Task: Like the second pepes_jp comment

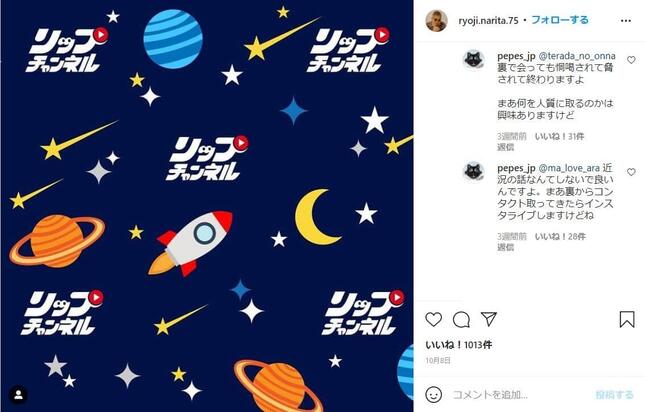Action: pyautogui.click(x=631, y=172)
